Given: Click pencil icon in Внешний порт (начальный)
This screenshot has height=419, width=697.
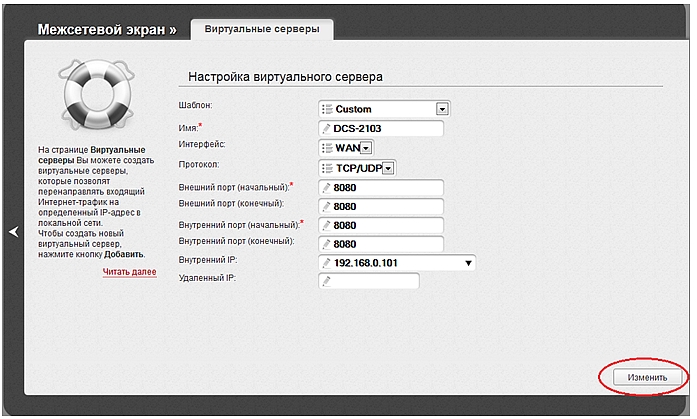Looking at the screenshot, I should coord(326,187).
